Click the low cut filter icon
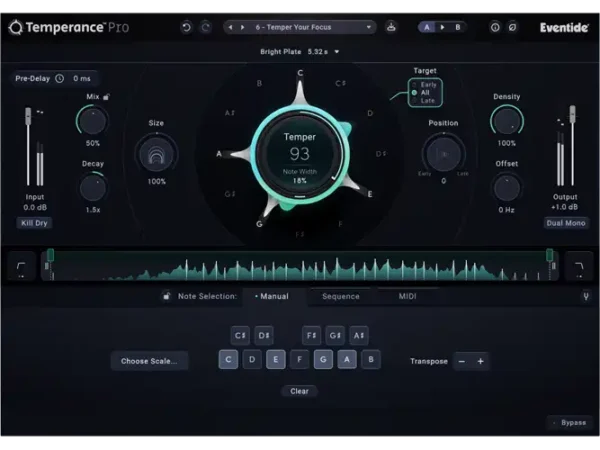The image size is (600, 450). pos(21,266)
